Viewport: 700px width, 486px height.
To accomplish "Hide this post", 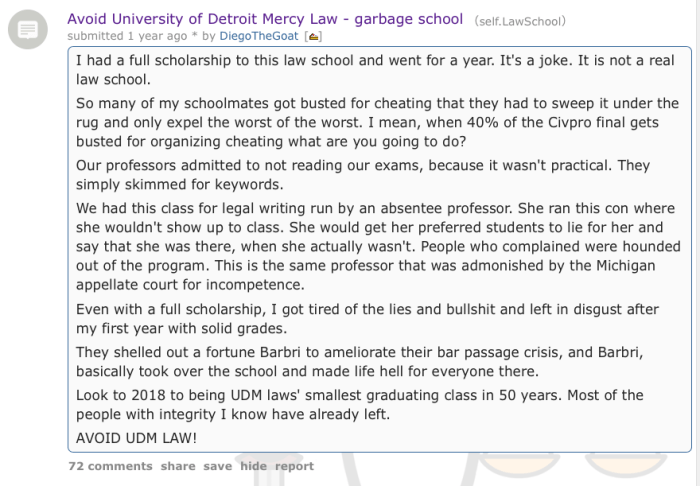I will pos(253,466).
